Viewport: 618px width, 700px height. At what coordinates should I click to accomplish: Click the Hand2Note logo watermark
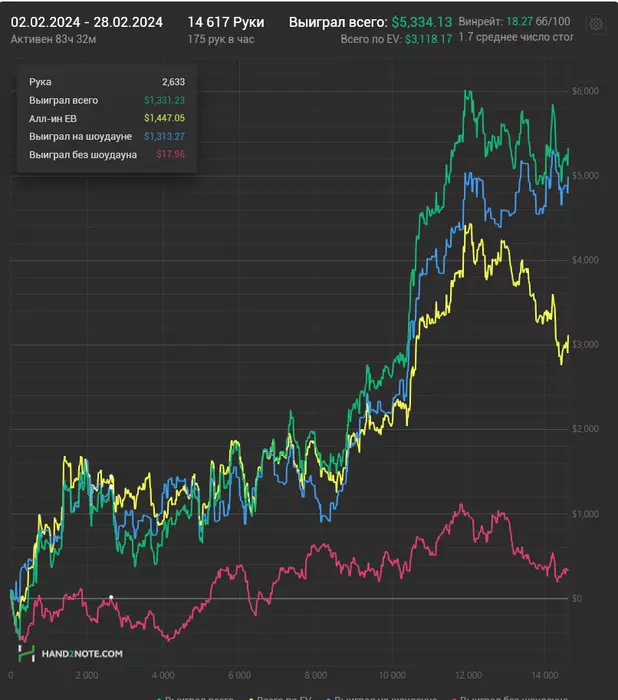point(71,653)
